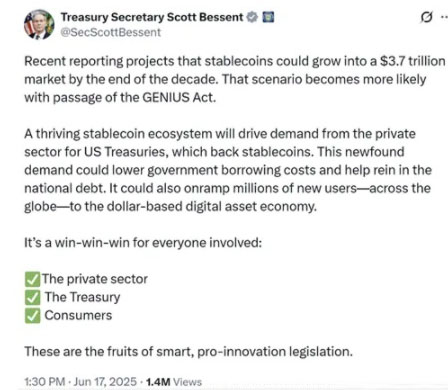This screenshot has width=448, height=390.
Task: Click the slashed-circle Grok icon
Action: (426, 17)
